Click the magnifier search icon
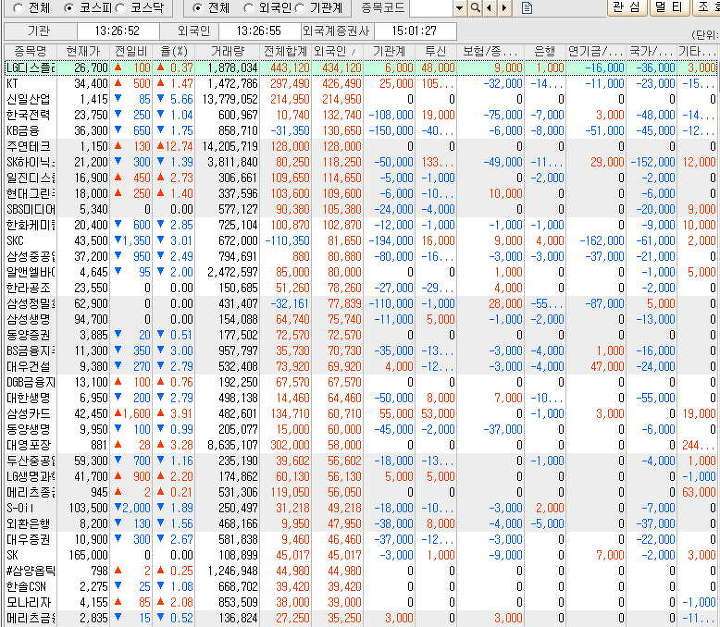This screenshot has height=627, width=720. click(x=476, y=8)
